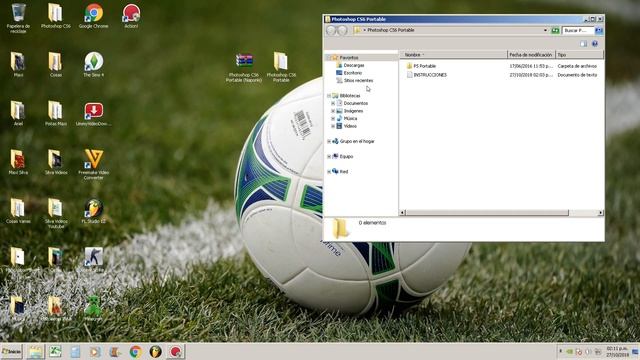Screen dimensions: 640x360
Task: Refresh the Photoshop CS6 Portable folder view
Action: [555, 31]
